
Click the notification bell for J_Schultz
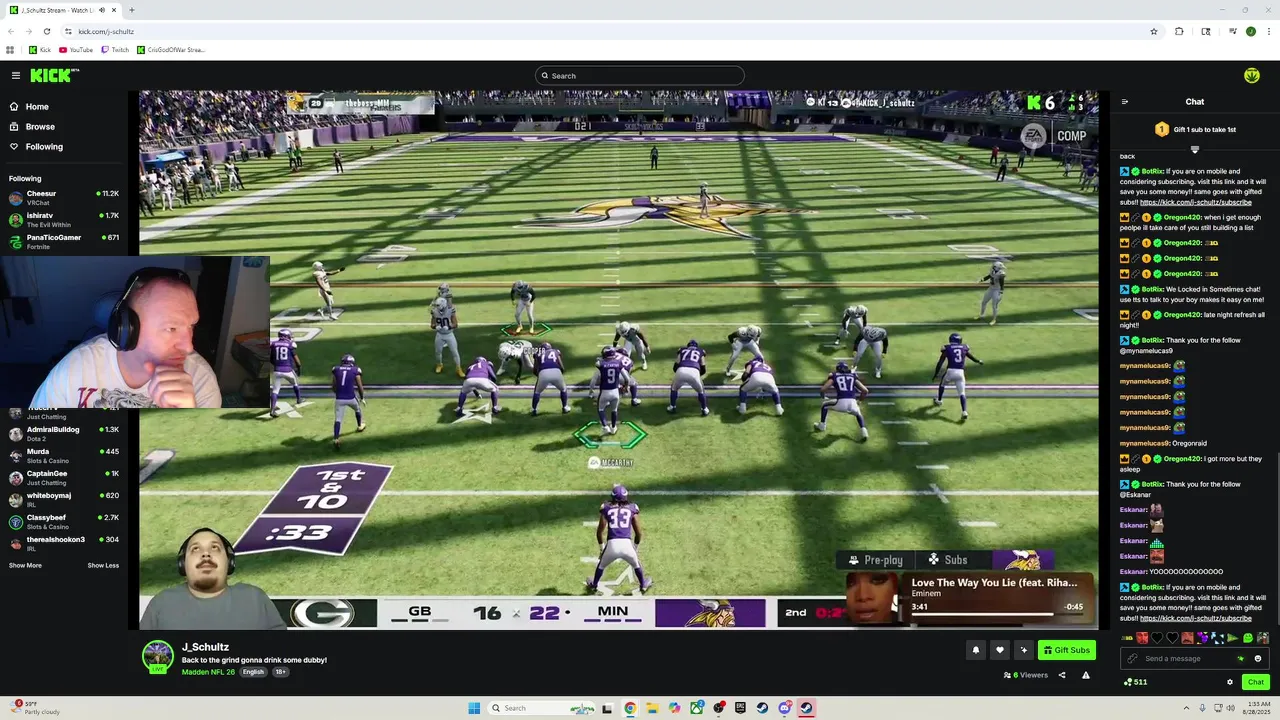tap(976, 650)
